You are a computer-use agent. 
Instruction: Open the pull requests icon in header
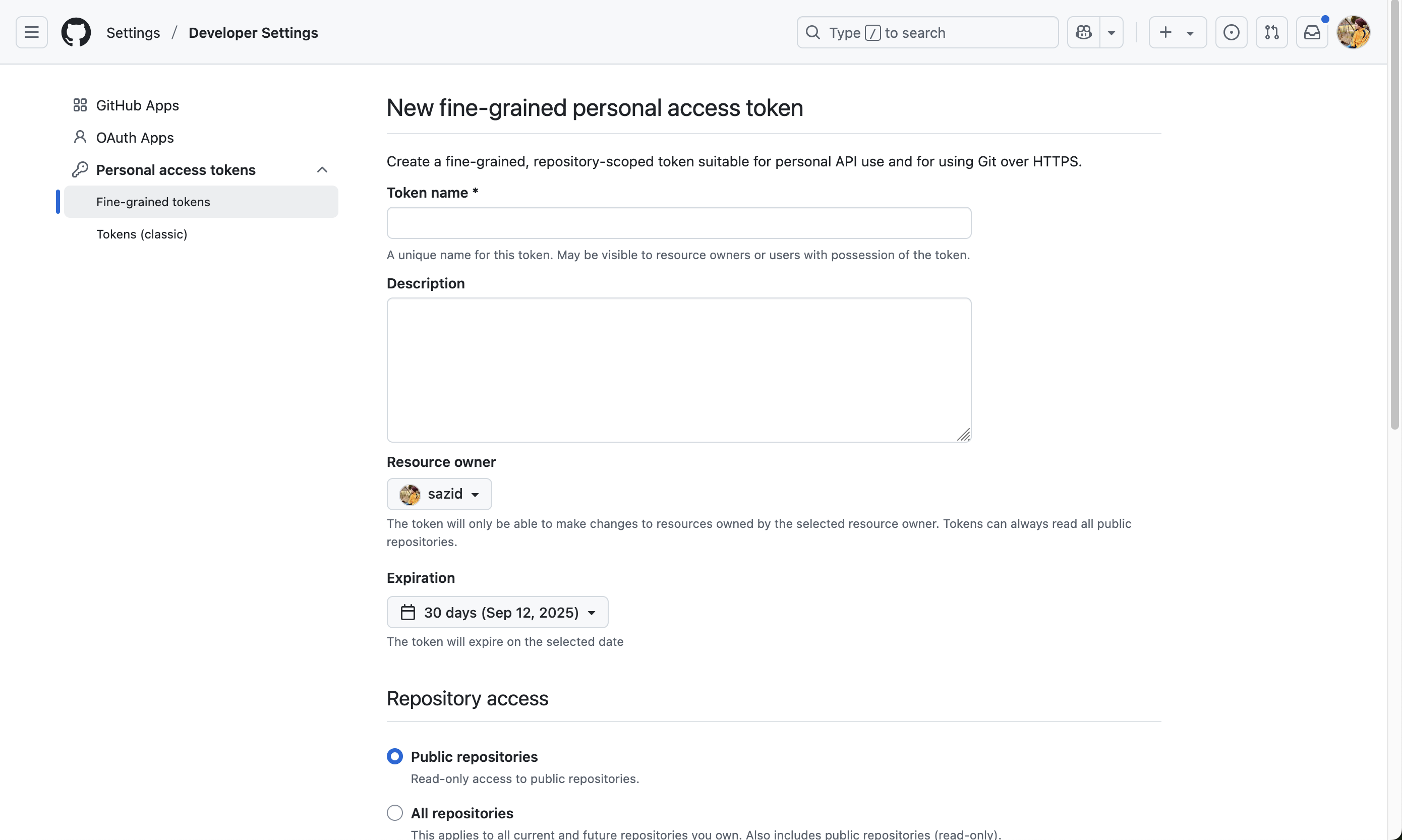[1271, 32]
